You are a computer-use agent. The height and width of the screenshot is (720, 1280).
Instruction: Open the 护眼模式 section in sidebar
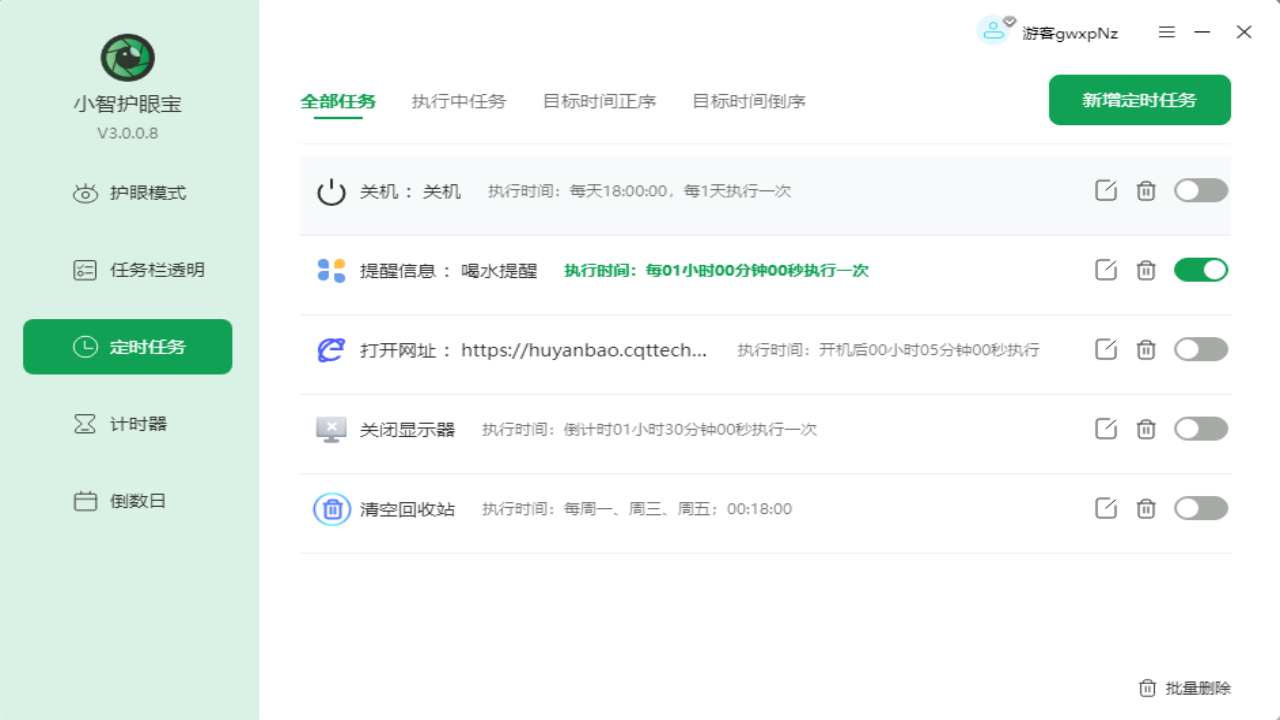[x=127, y=192]
